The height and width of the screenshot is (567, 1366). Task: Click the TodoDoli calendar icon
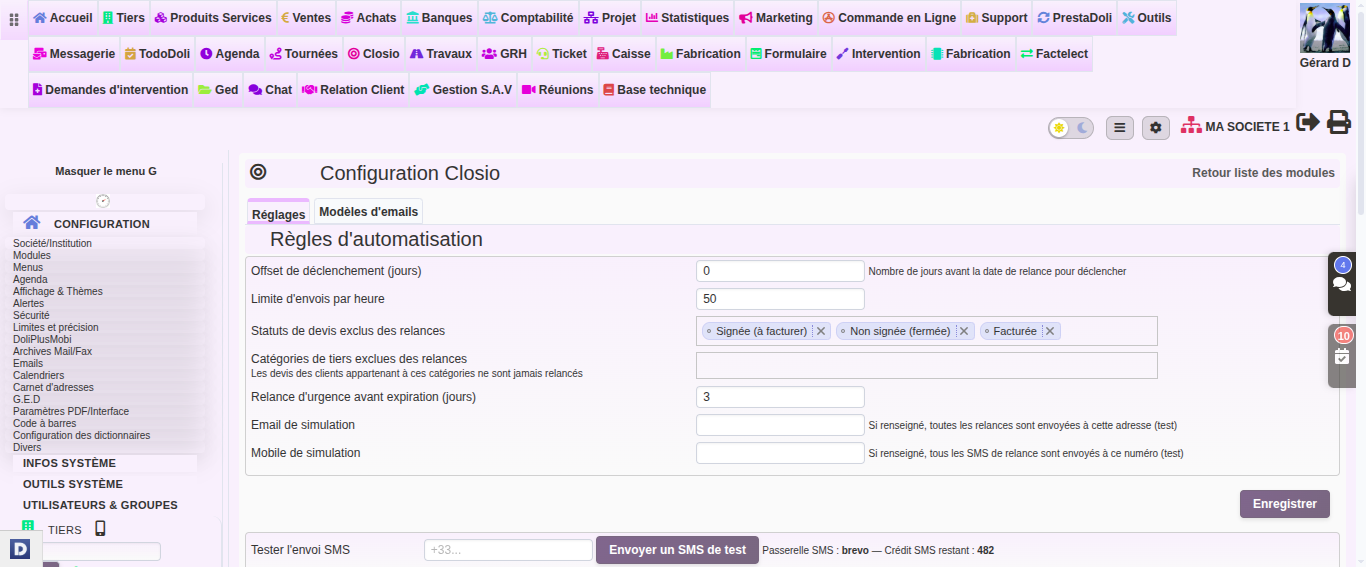(130, 54)
